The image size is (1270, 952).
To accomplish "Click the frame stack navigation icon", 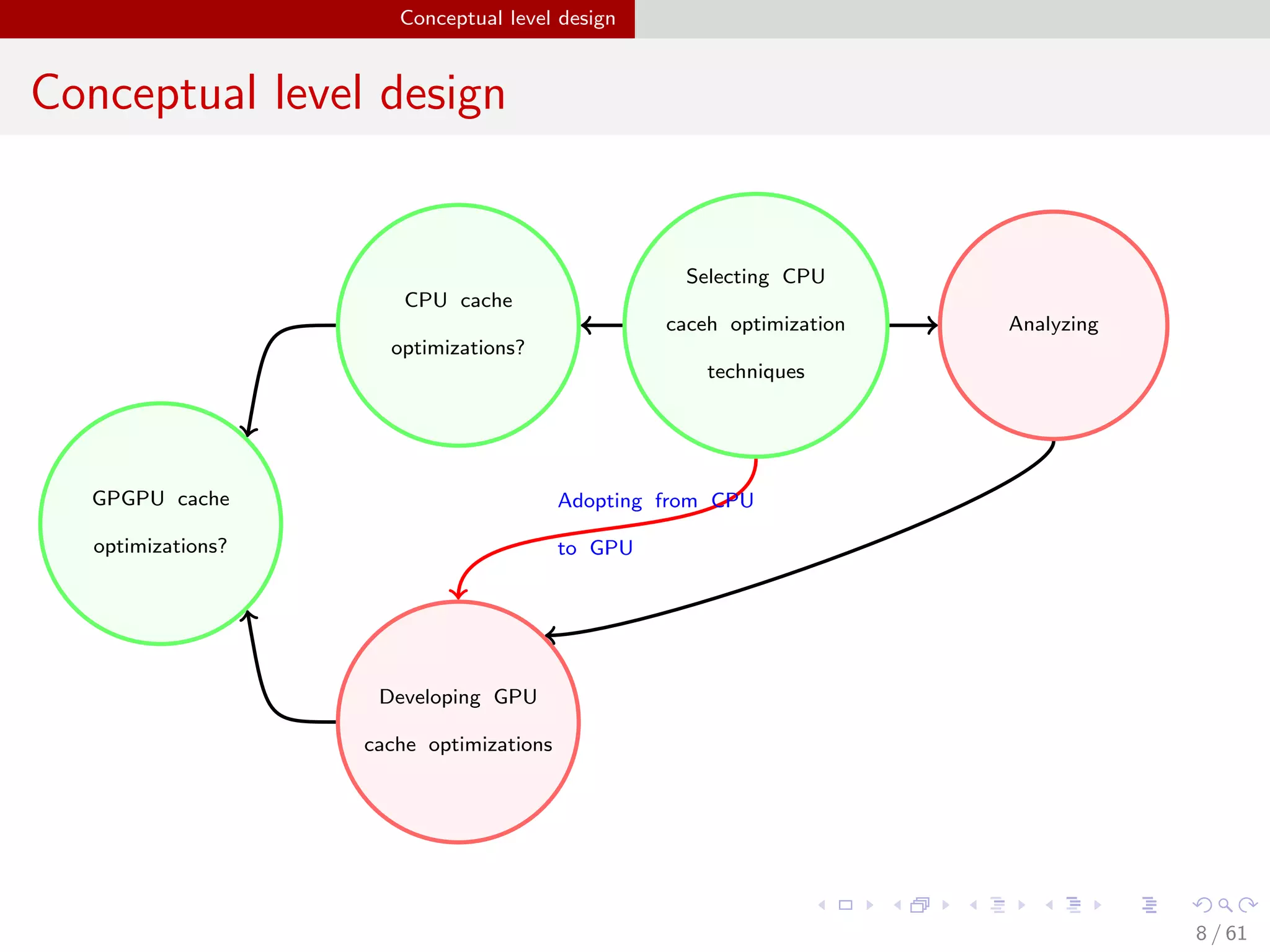I will pyautogui.click(x=920, y=905).
